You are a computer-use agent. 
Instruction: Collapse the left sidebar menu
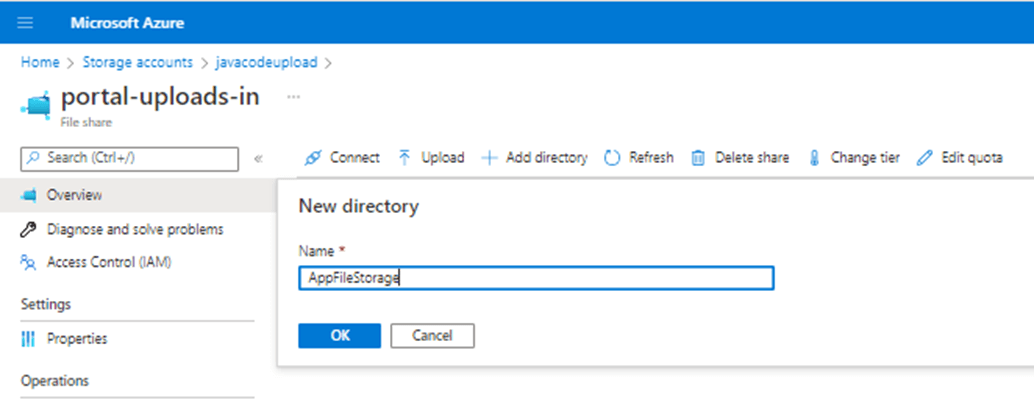(258, 158)
